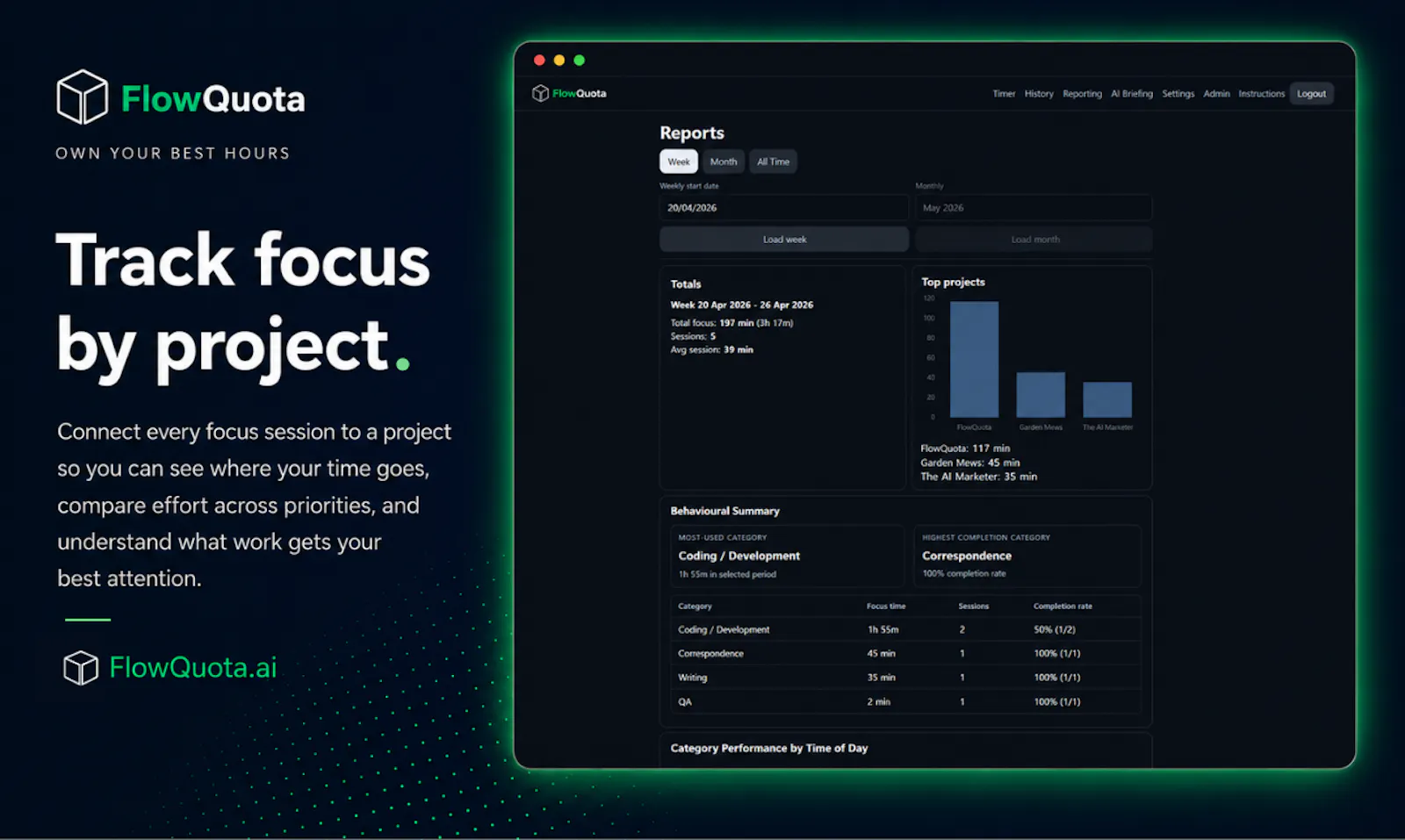Click the Behavioural Summary heading

pos(725,511)
